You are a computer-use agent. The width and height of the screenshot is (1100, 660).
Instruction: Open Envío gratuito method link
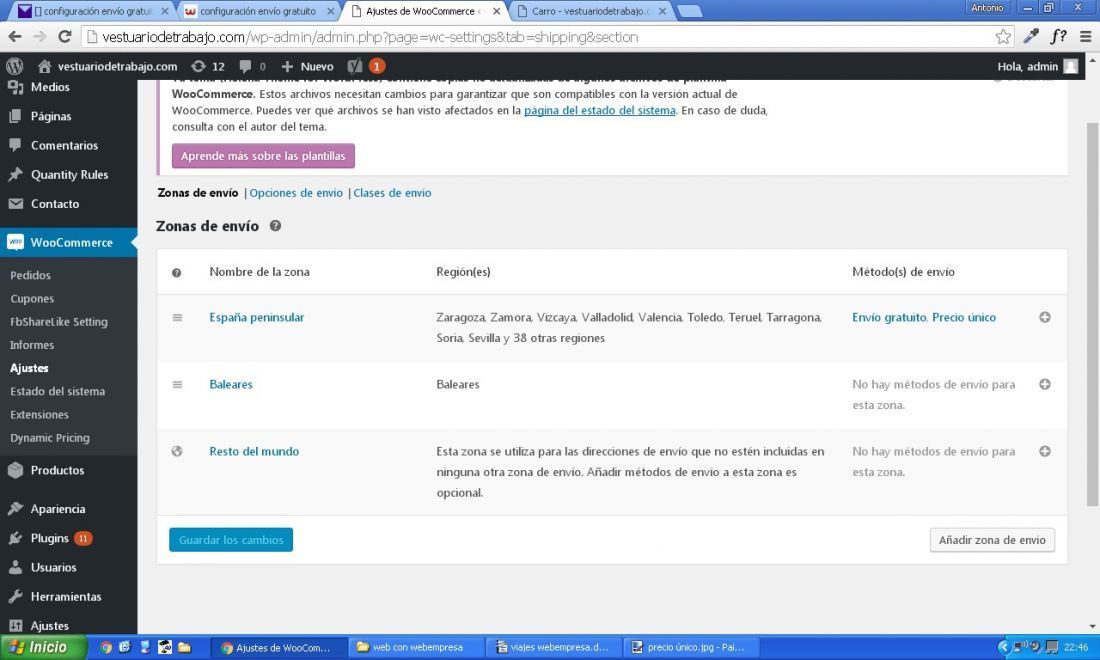(889, 317)
